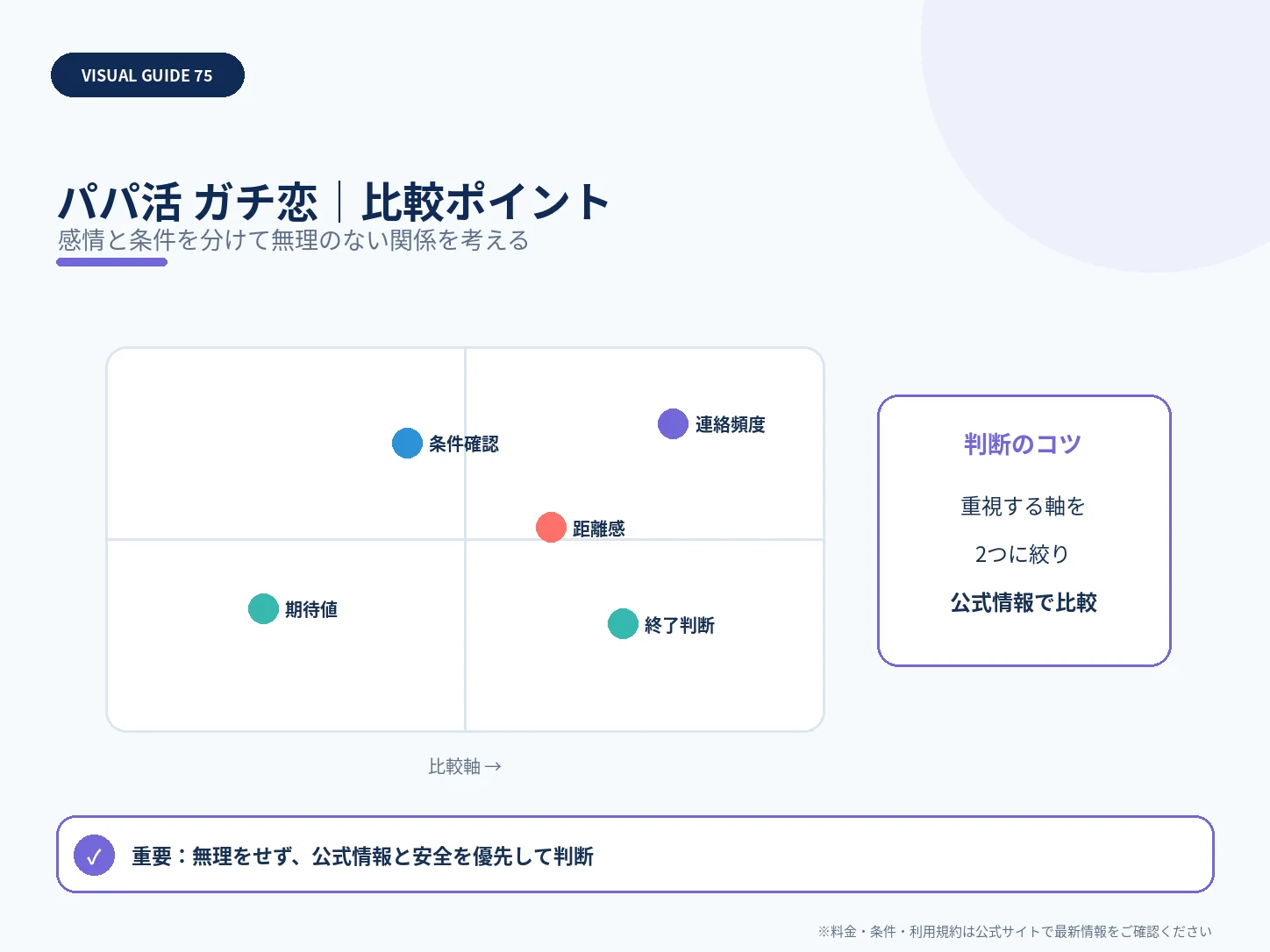Click the teal 終了判断 dot
1270x952 pixels.
click(623, 624)
